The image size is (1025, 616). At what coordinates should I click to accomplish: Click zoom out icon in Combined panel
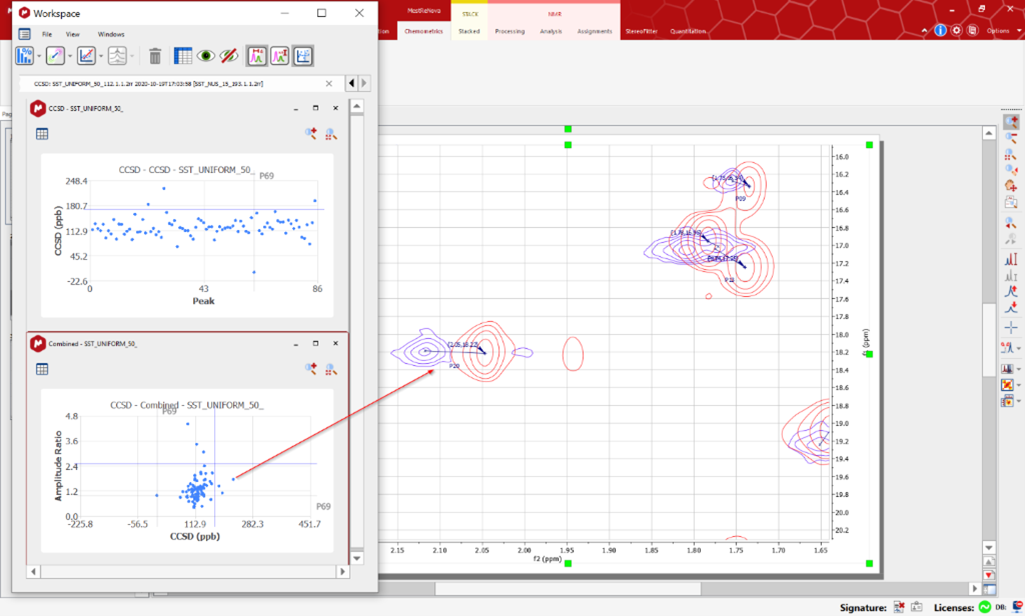(331, 369)
